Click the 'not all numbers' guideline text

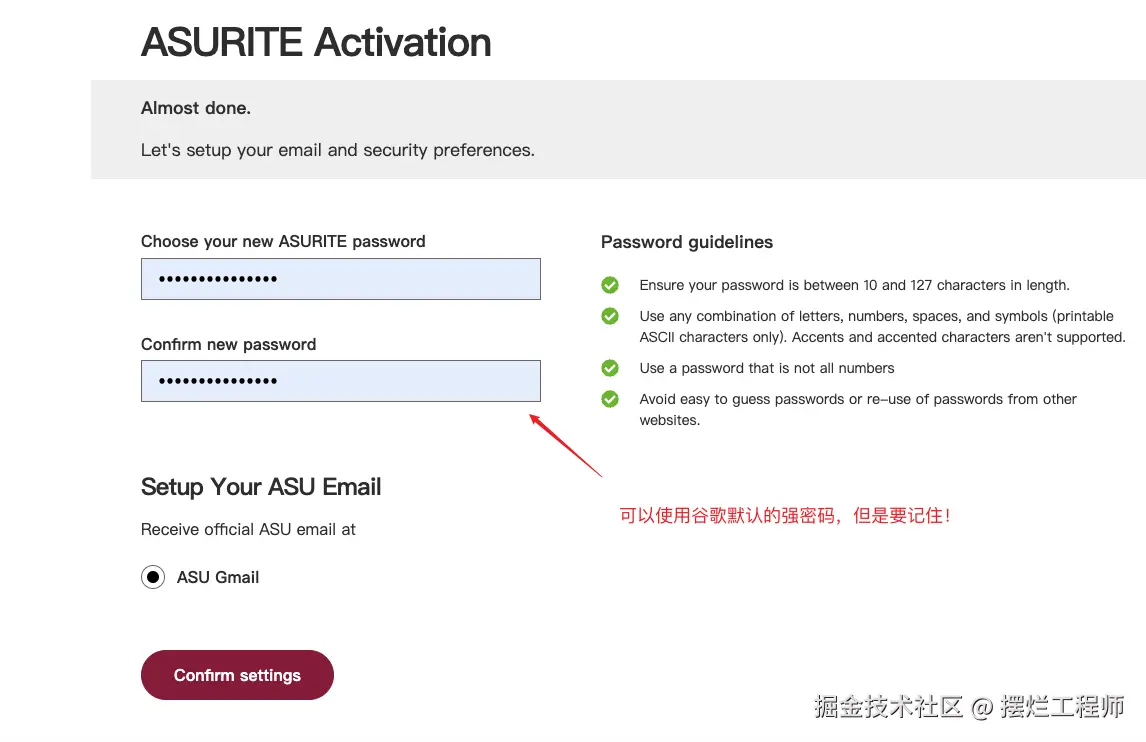[x=767, y=368]
